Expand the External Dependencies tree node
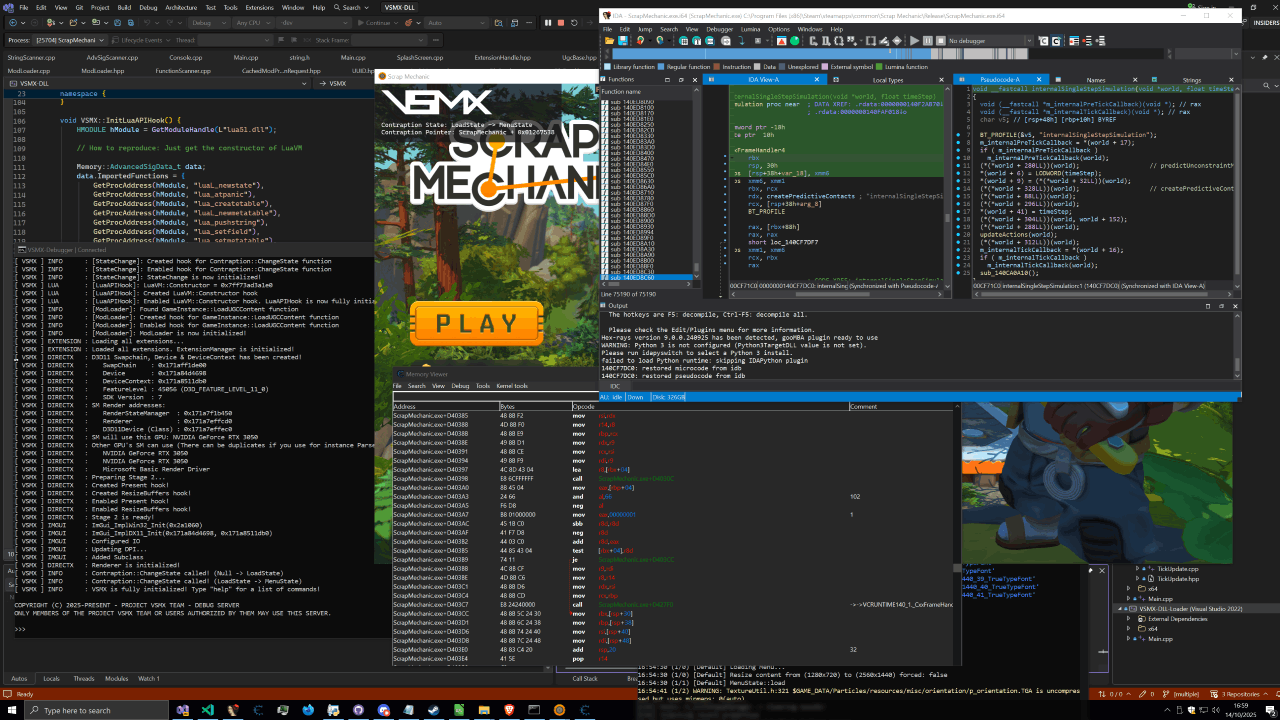 [1127, 619]
